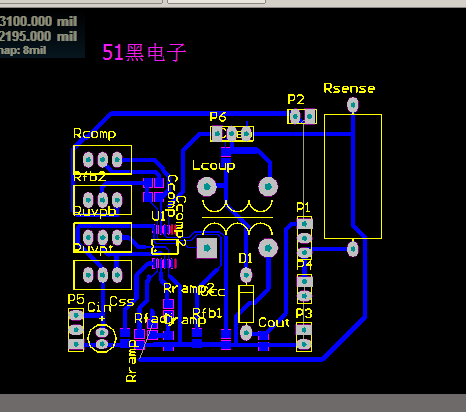
Task: Select the U1 chip footprint
Action: point(165,247)
